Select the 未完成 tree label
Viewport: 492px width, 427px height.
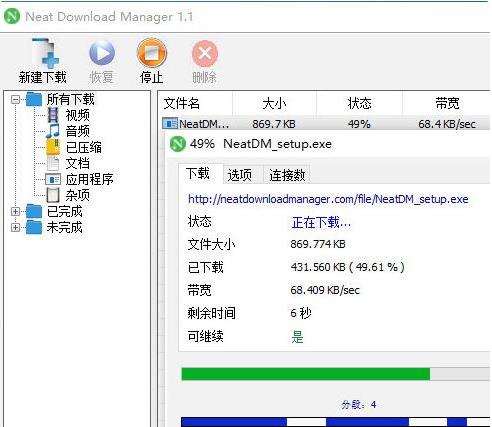65,227
